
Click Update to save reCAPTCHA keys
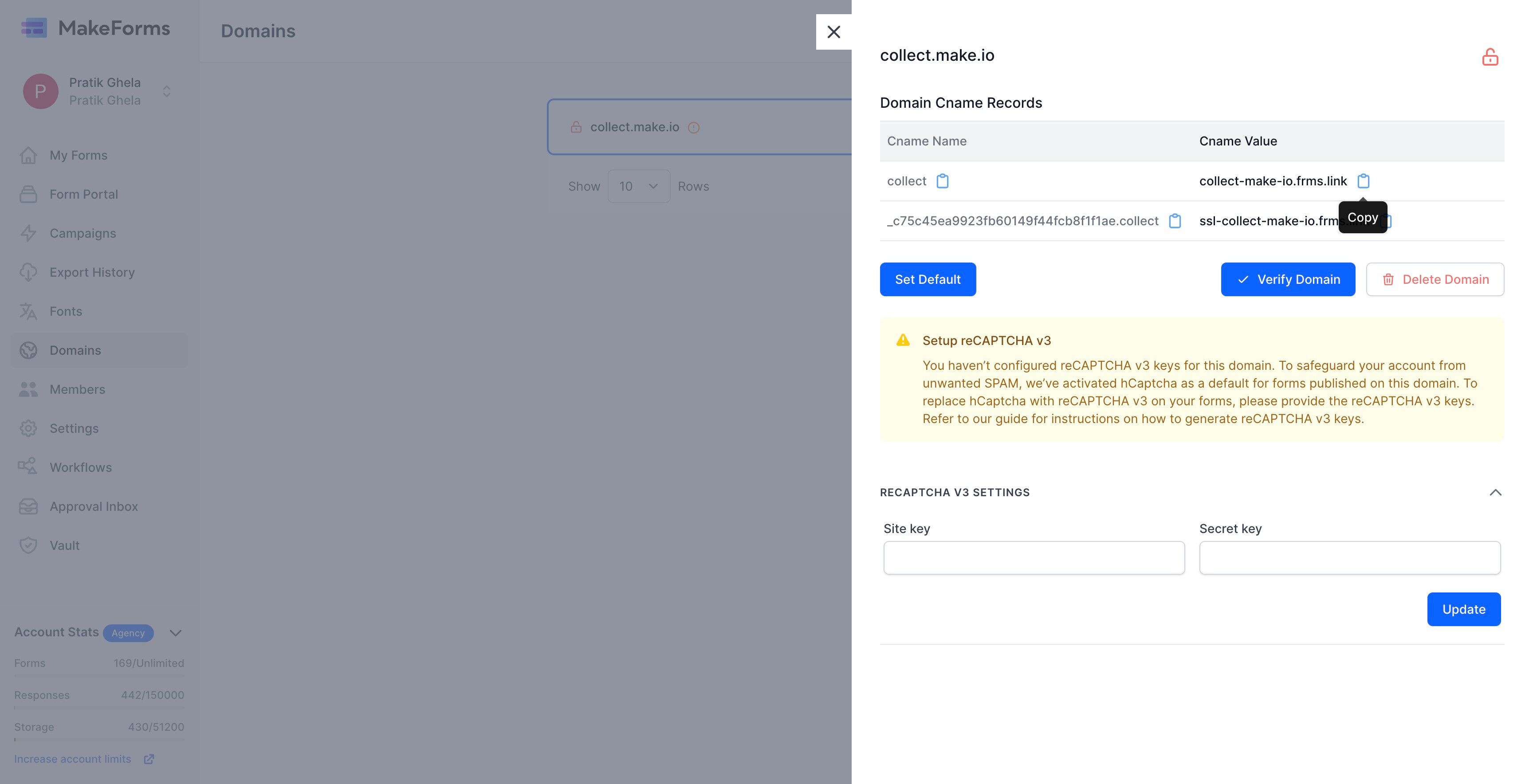(1463, 609)
